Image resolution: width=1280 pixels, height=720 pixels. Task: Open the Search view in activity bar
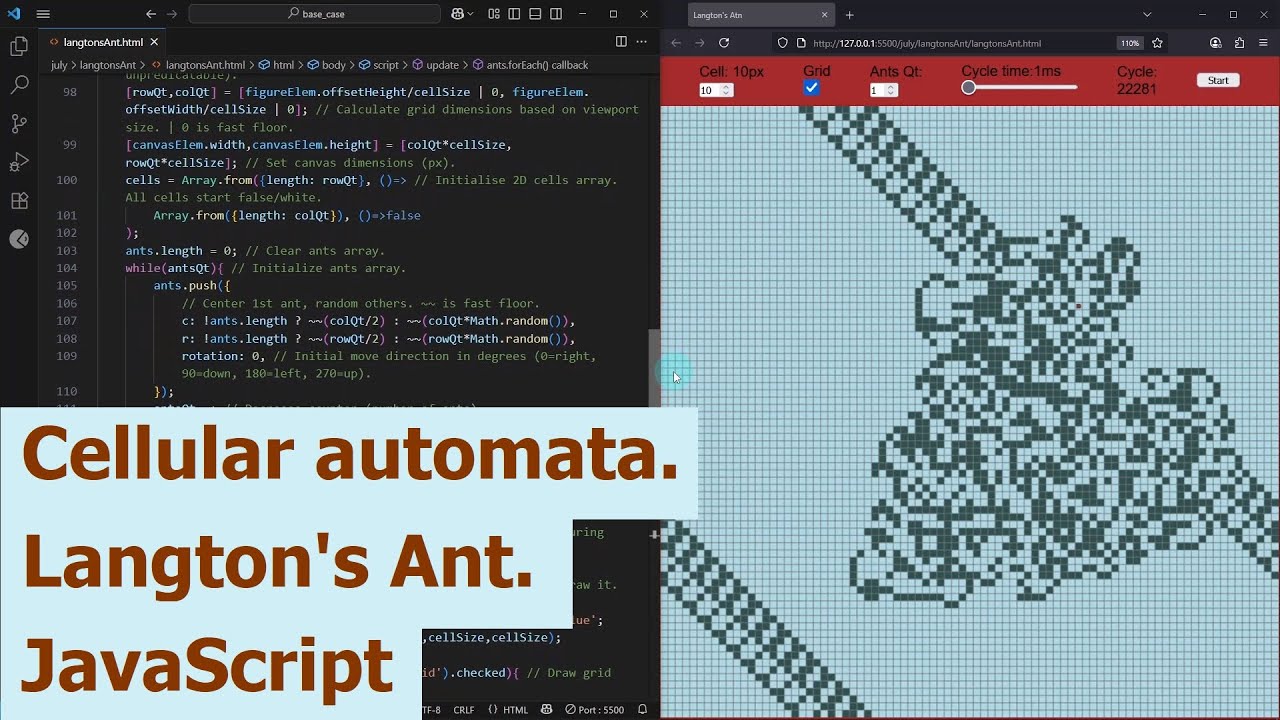(19, 85)
